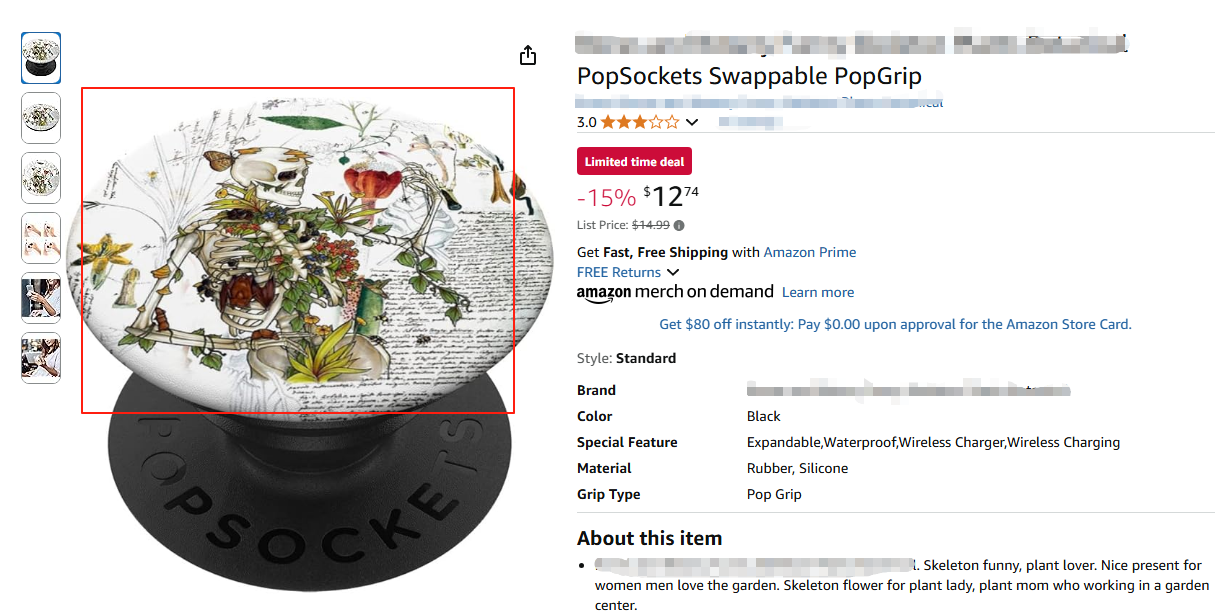Open the FREE Returns link

618,272
